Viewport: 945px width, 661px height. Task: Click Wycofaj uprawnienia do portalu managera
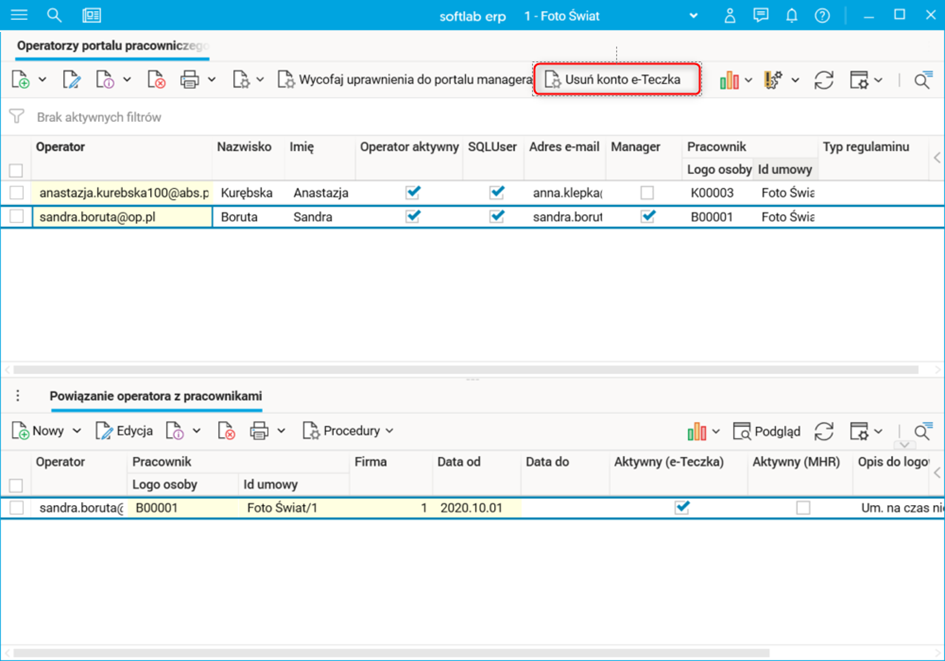(x=405, y=80)
